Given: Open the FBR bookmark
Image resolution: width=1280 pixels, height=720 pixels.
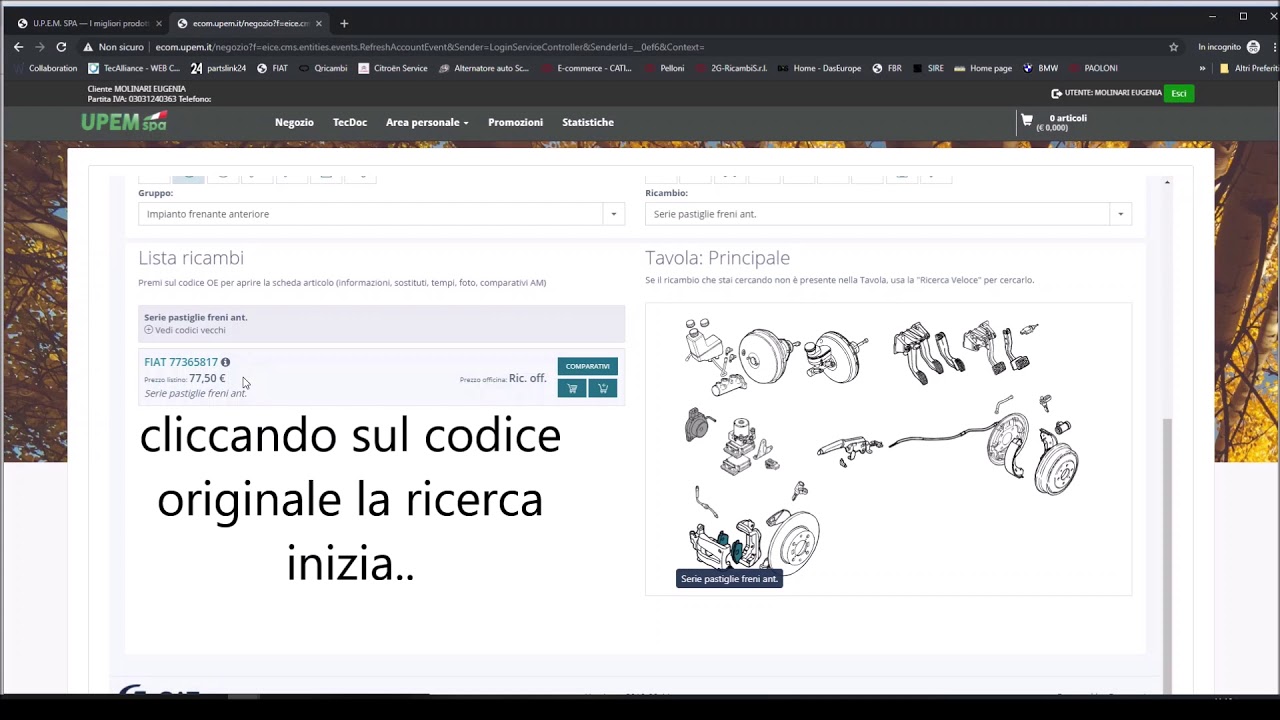Looking at the screenshot, I should coord(887,68).
